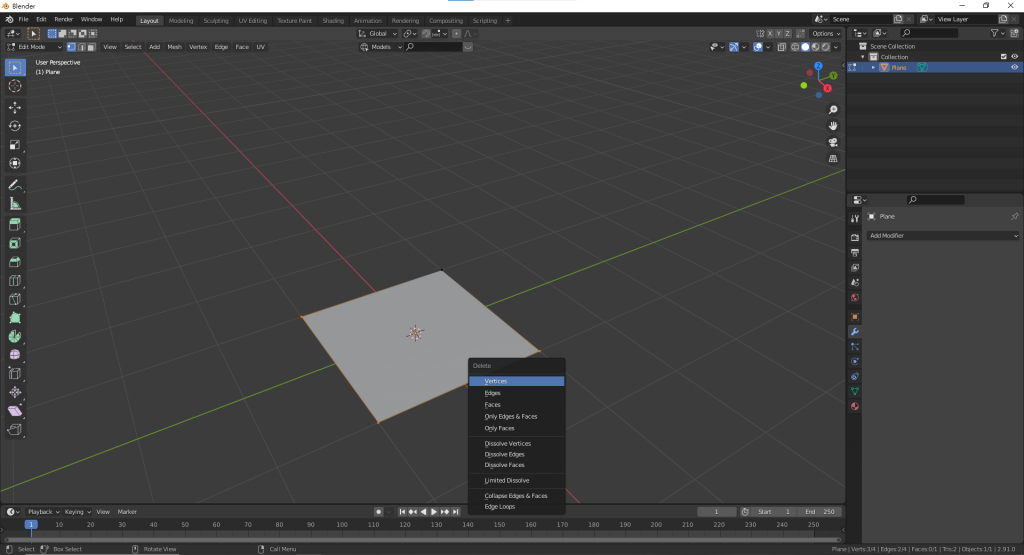This screenshot has height=555, width=1024.
Task: Select the Spin tool
Action: 15,336
